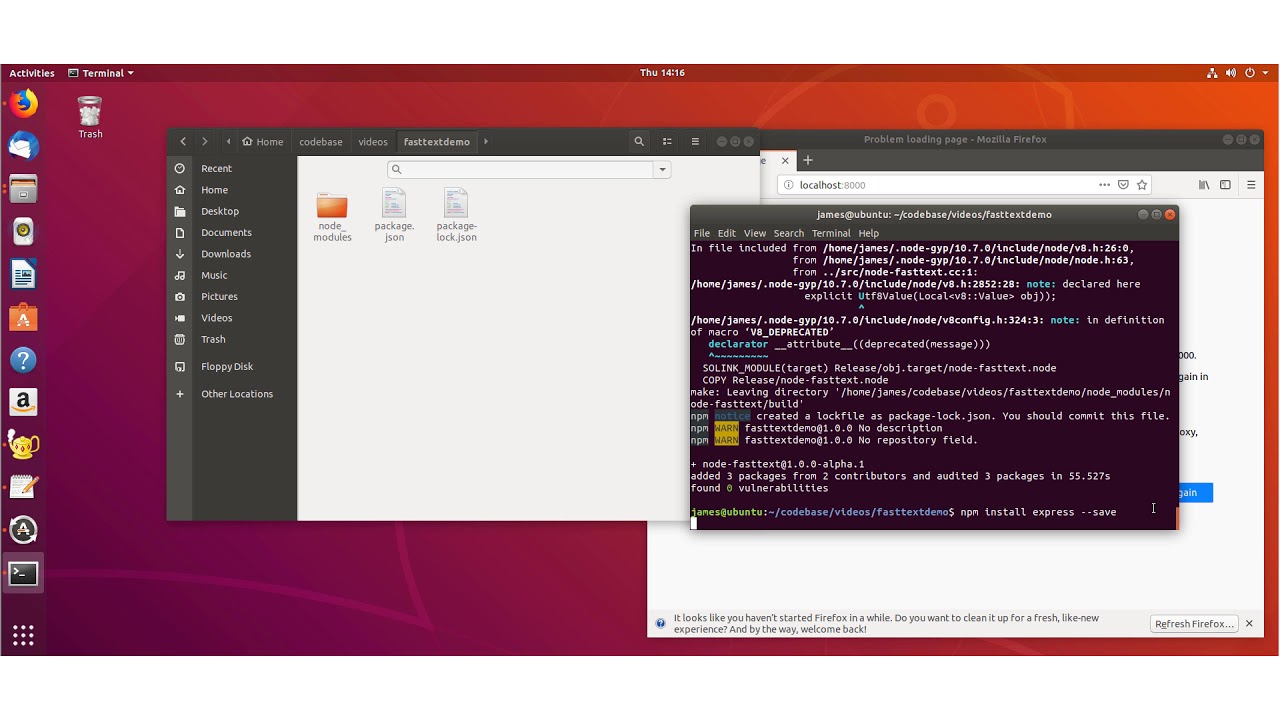This screenshot has width=1280, height=720.
Task: Open Firefox from the dock
Action: (x=23, y=103)
